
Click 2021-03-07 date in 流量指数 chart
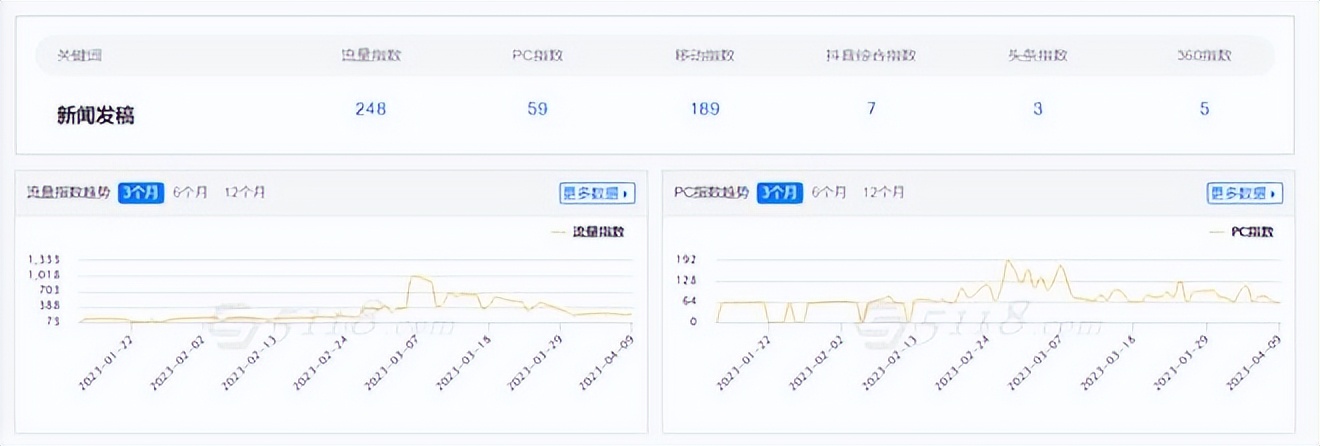tap(391, 364)
